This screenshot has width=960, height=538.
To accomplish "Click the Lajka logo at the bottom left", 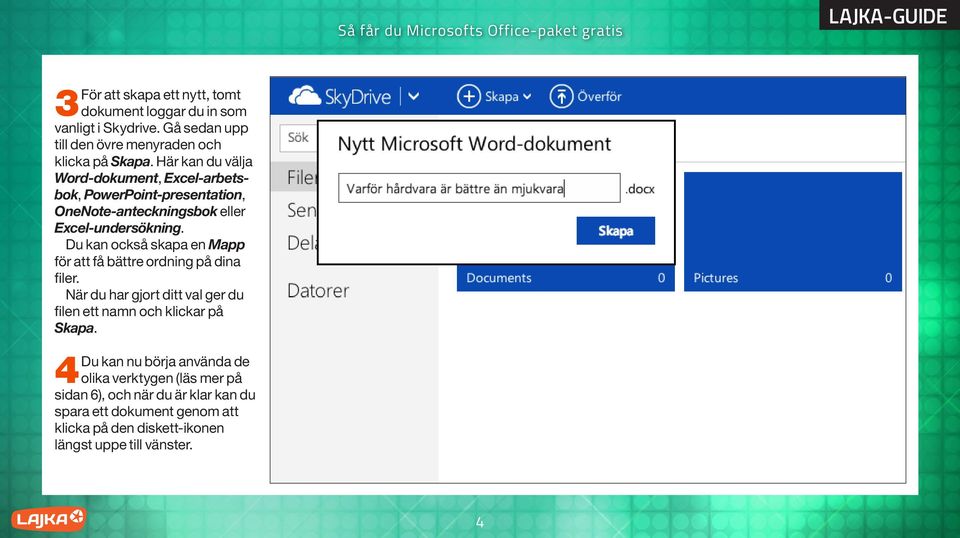I will (x=48, y=519).
